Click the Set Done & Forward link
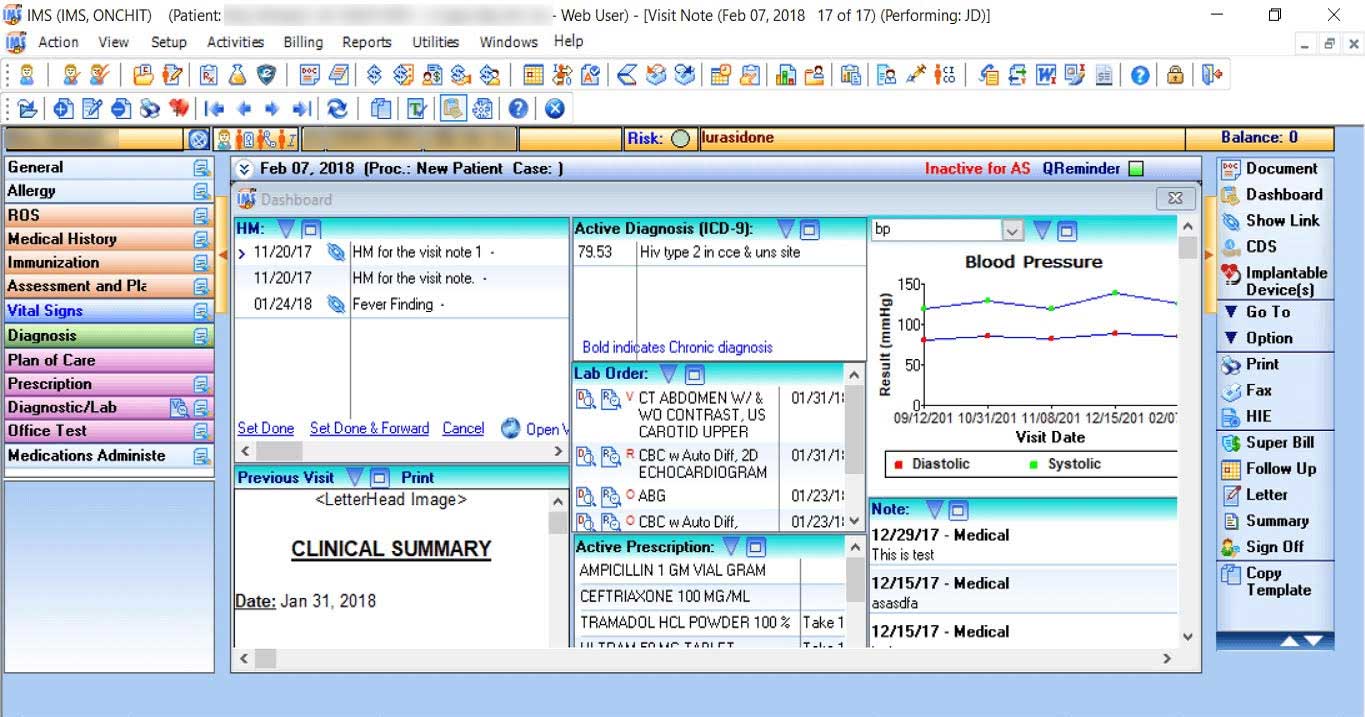Viewport: 1365px width, 717px height. click(369, 428)
